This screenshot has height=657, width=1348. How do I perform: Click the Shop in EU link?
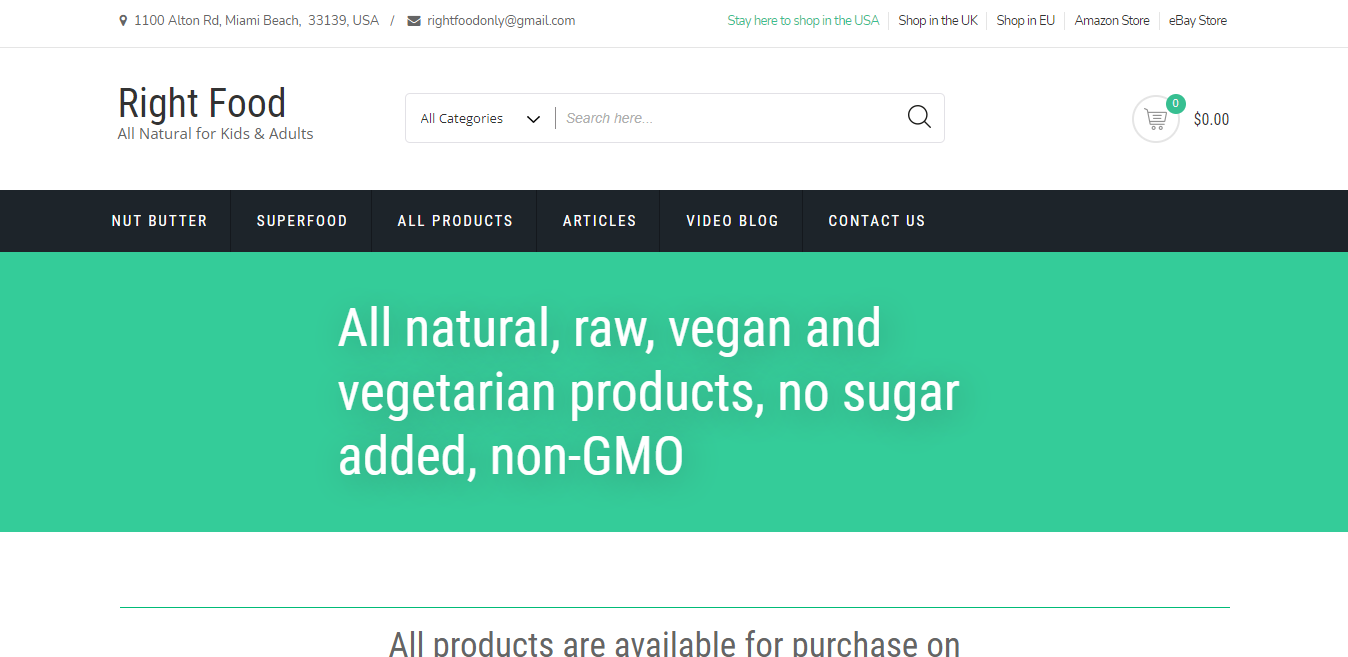tap(1025, 20)
